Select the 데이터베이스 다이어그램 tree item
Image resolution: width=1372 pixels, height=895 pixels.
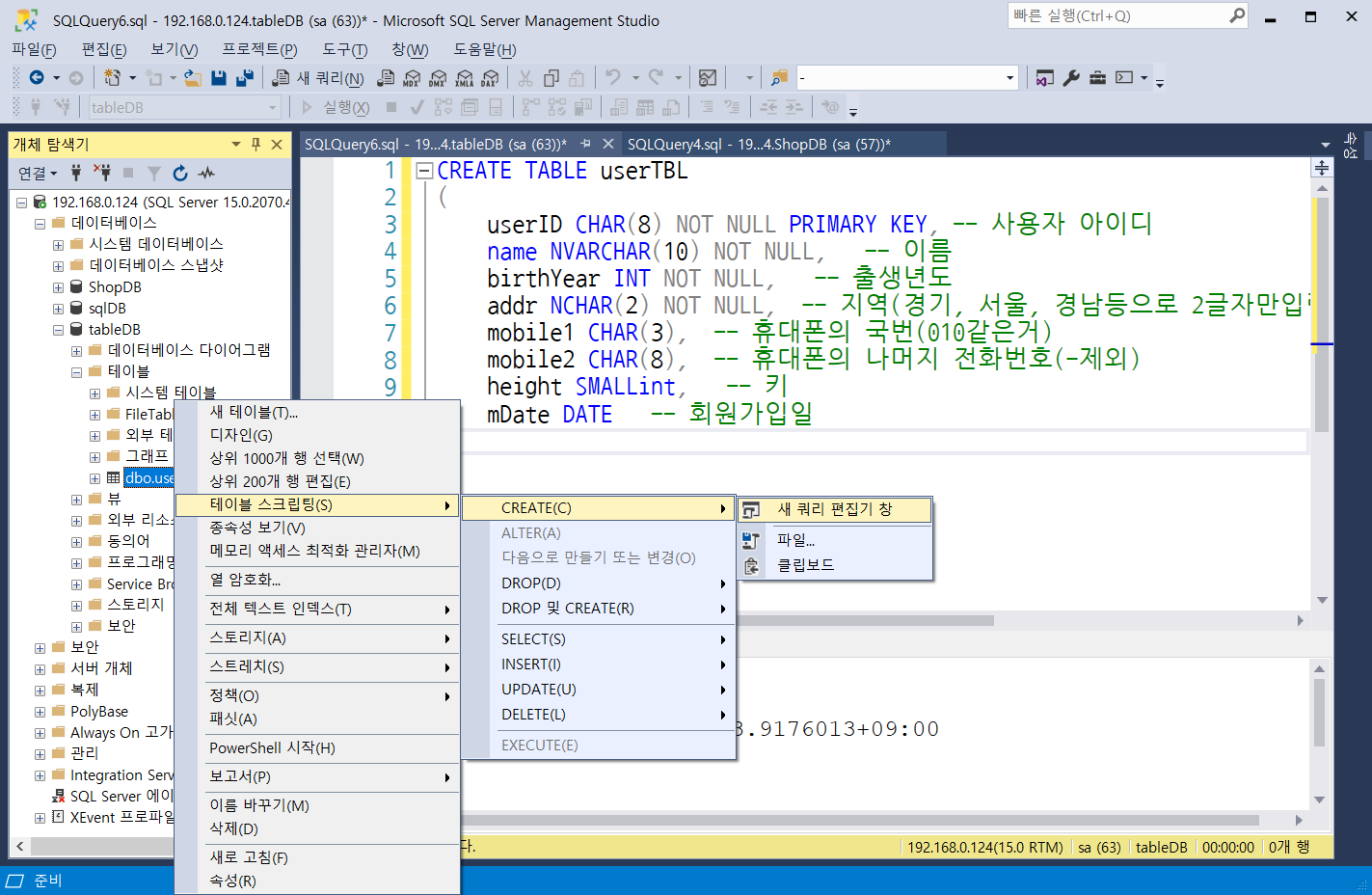tap(189, 350)
